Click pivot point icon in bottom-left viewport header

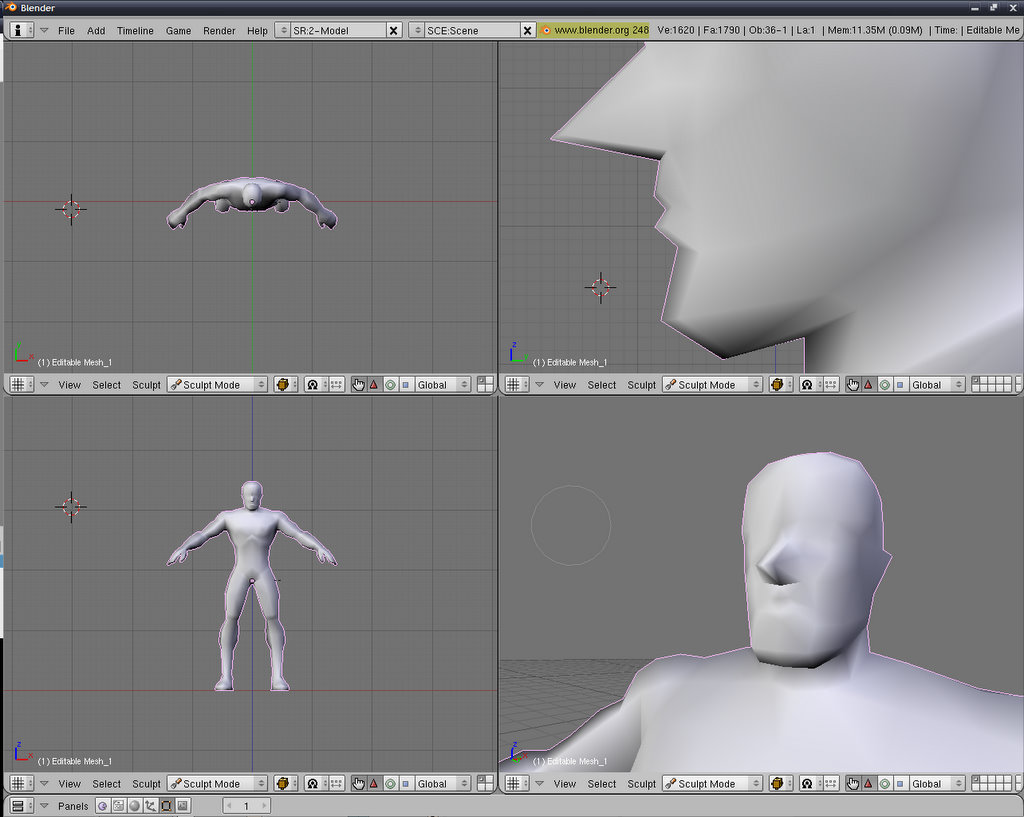point(312,784)
